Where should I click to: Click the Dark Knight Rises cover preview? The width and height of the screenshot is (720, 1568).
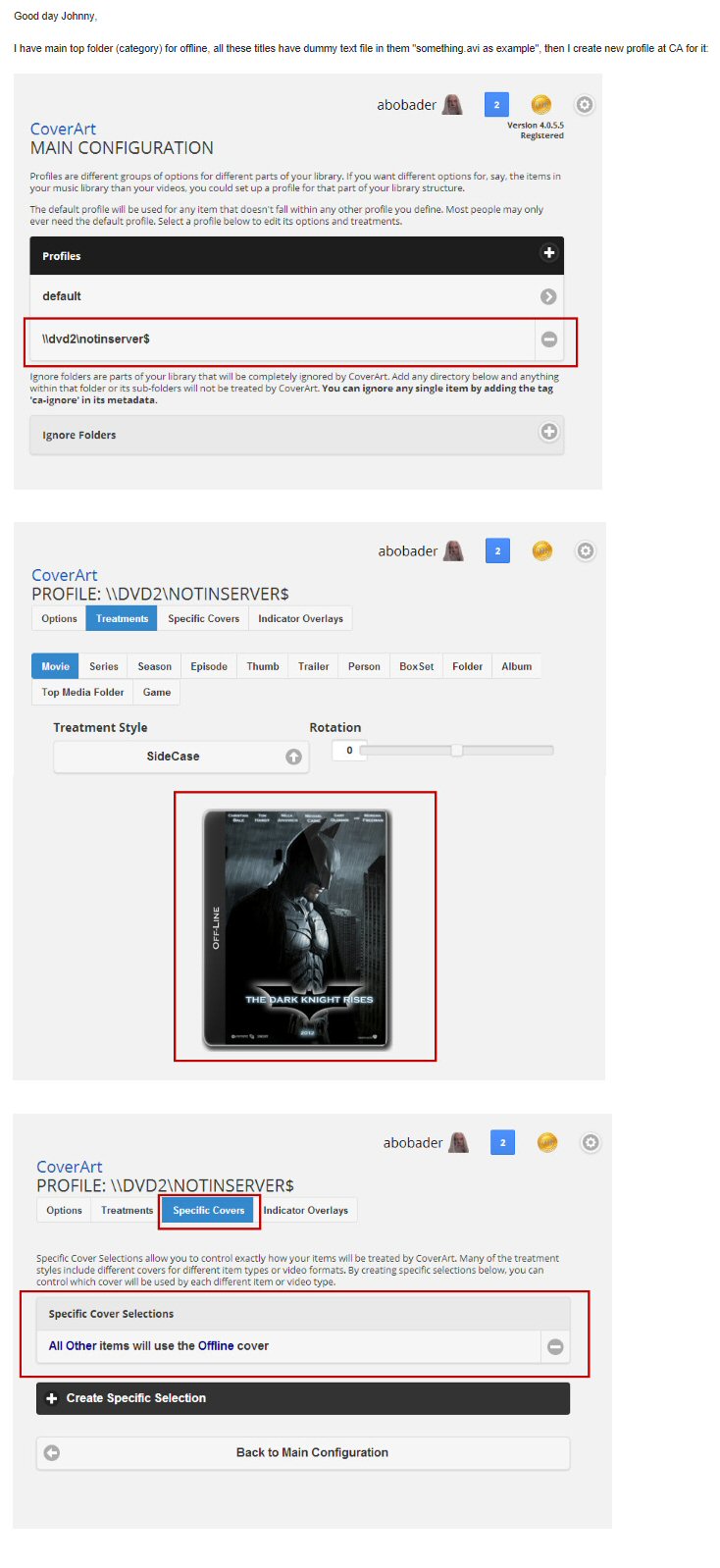pyautogui.click(x=297, y=929)
